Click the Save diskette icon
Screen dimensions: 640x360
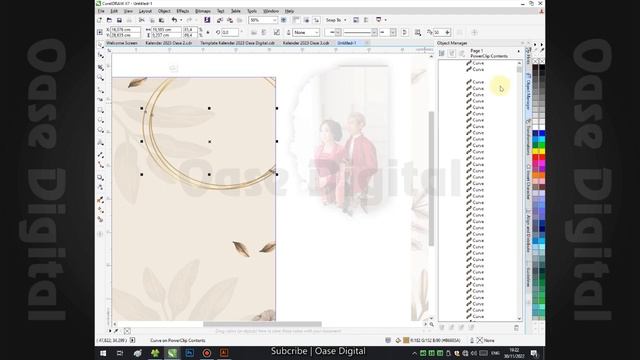pyautogui.click(x=119, y=20)
